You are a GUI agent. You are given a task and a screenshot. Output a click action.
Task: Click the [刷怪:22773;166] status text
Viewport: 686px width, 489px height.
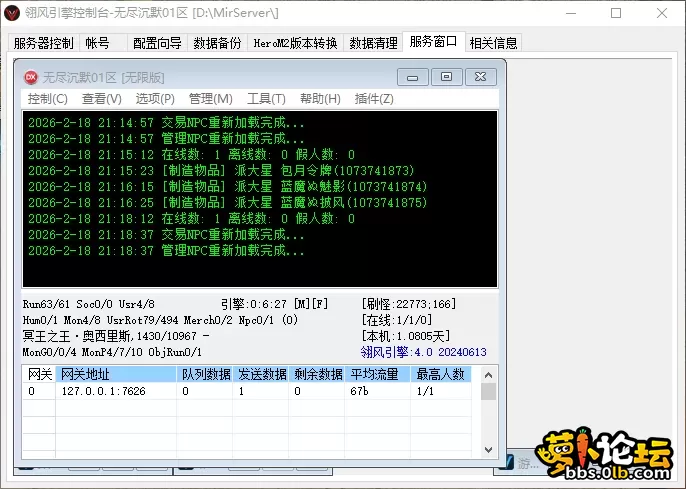pyautogui.click(x=409, y=304)
